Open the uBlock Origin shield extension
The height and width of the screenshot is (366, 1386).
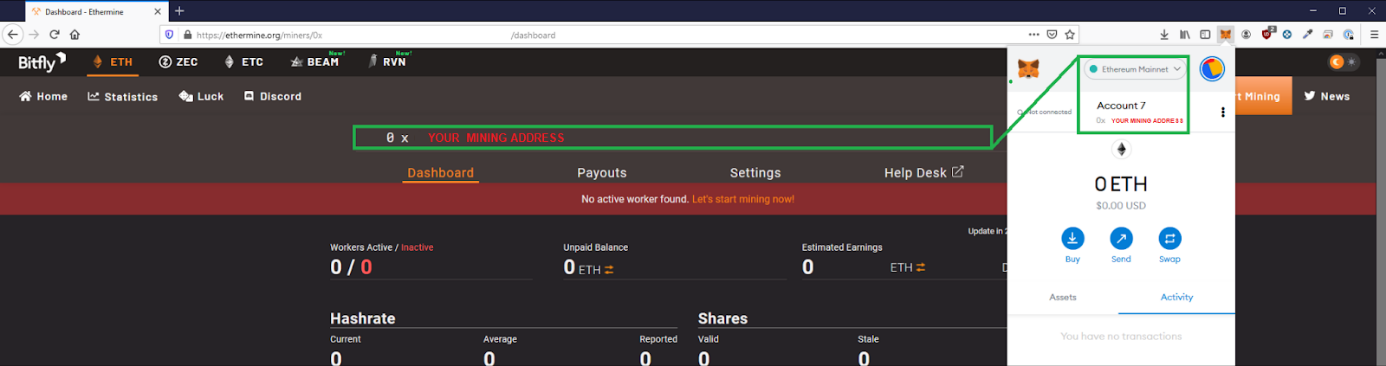1267,34
